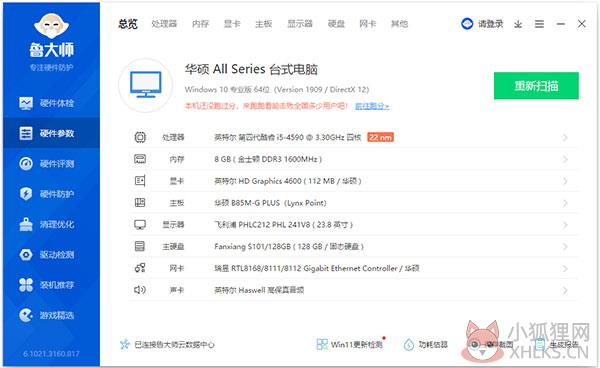Click the 请登录 account avatar icon
Image resolution: width=600 pixels, height=368 pixels.
point(467,24)
